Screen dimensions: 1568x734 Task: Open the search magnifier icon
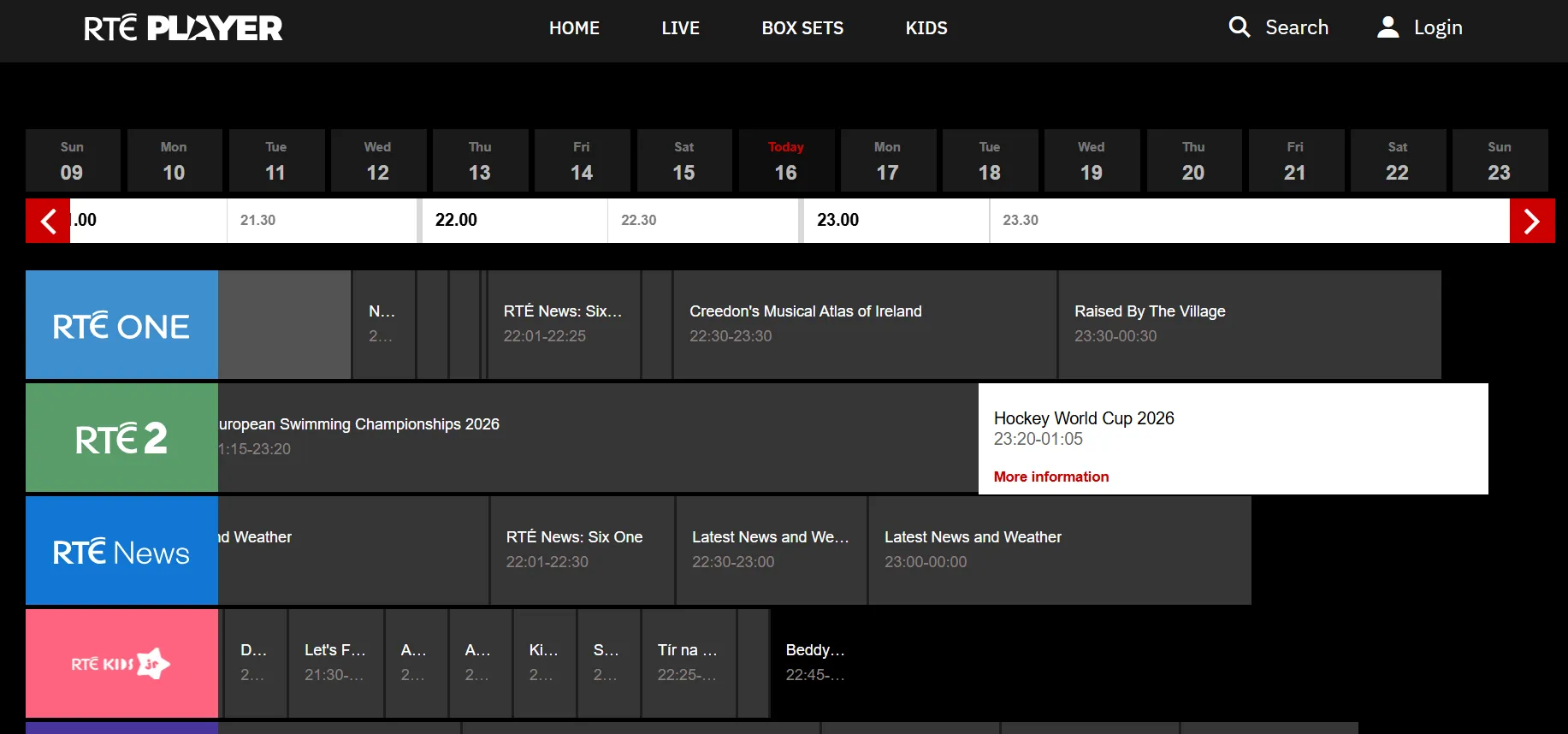tap(1240, 27)
